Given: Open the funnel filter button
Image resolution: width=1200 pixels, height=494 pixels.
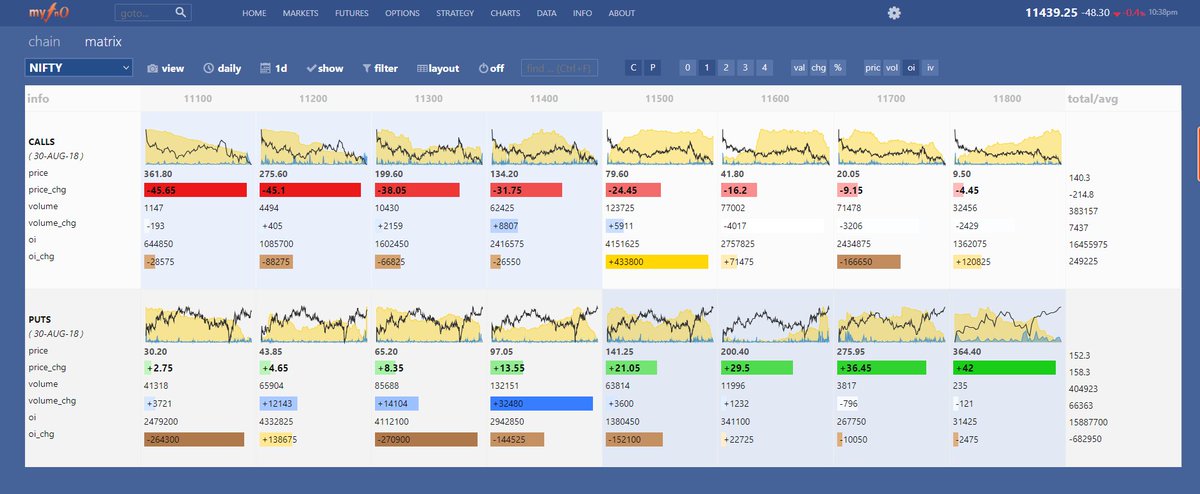Looking at the screenshot, I should click(x=380, y=68).
